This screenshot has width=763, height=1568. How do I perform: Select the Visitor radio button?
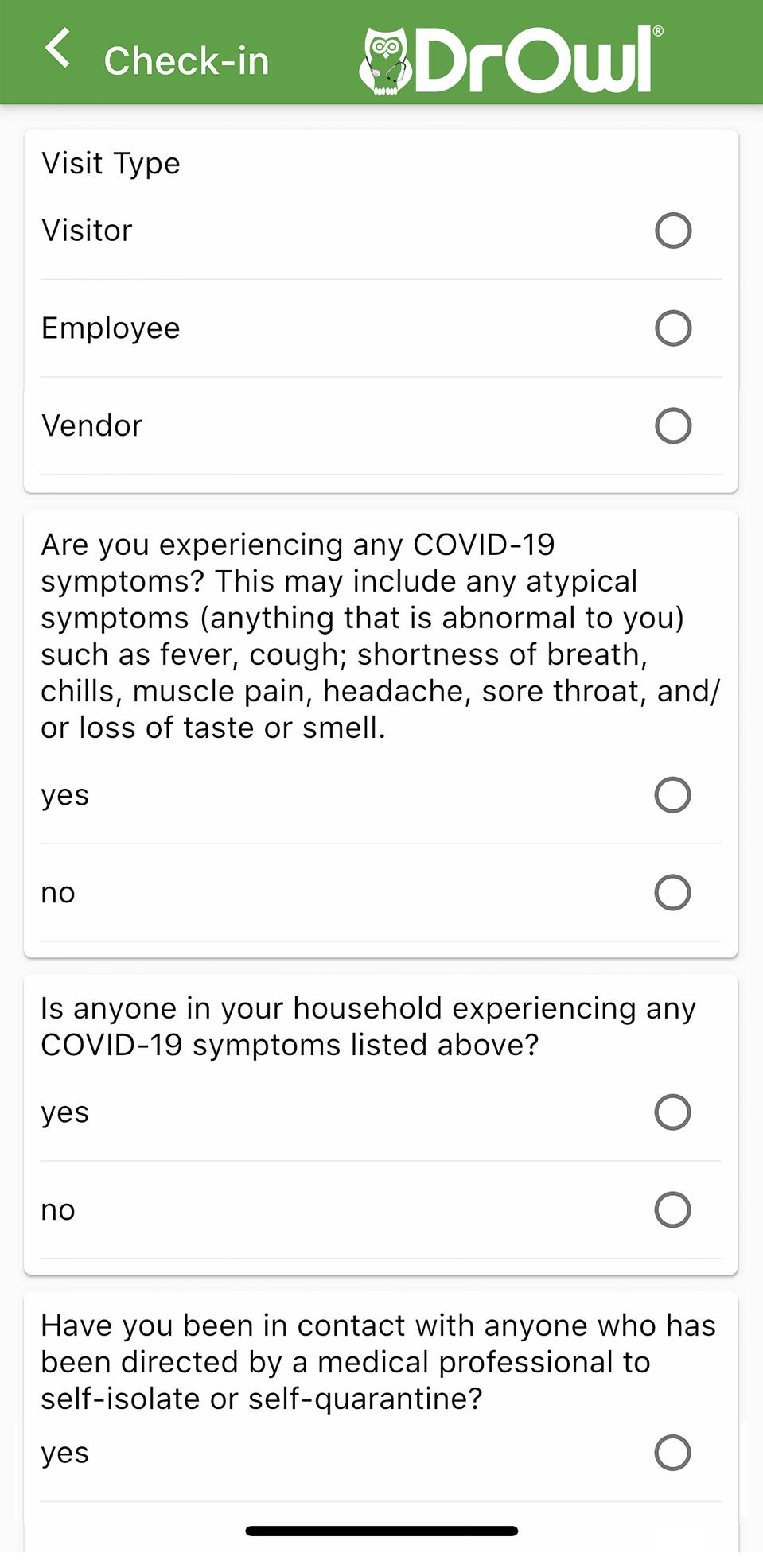(x=673, y=231)
